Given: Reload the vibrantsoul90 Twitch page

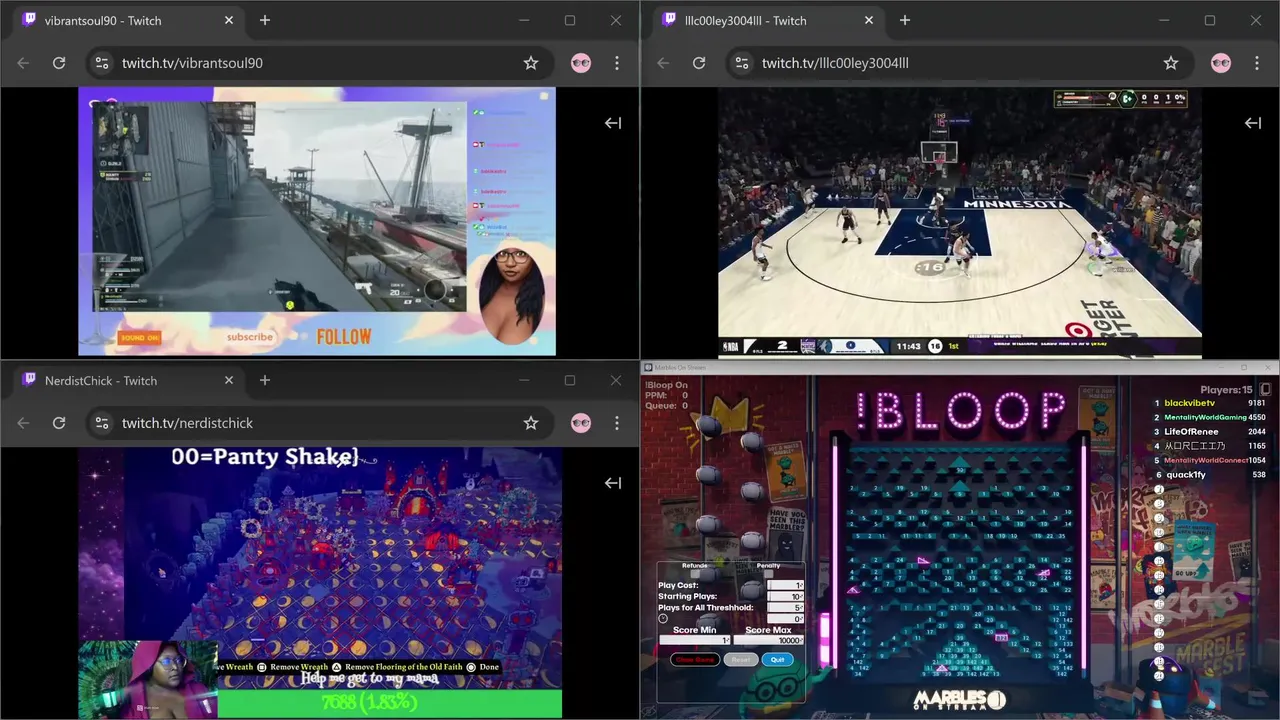Looking at the screenshot, I should [x=59, y=63].
